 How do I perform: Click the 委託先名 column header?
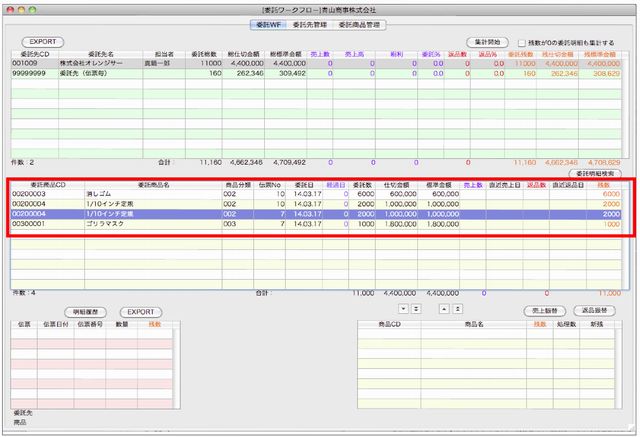101,54
